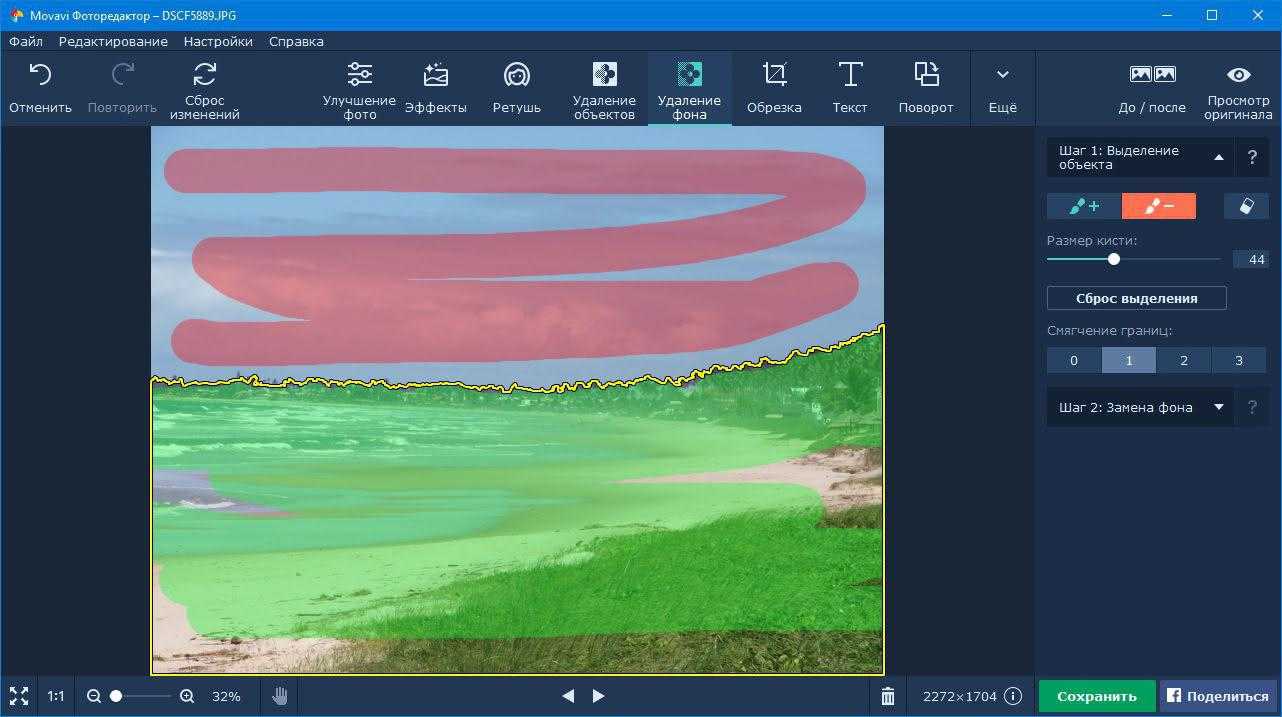Viewport: 1282px width, 717px height.
Task: Select the red background brush tool
Action: pos(1158,206)
